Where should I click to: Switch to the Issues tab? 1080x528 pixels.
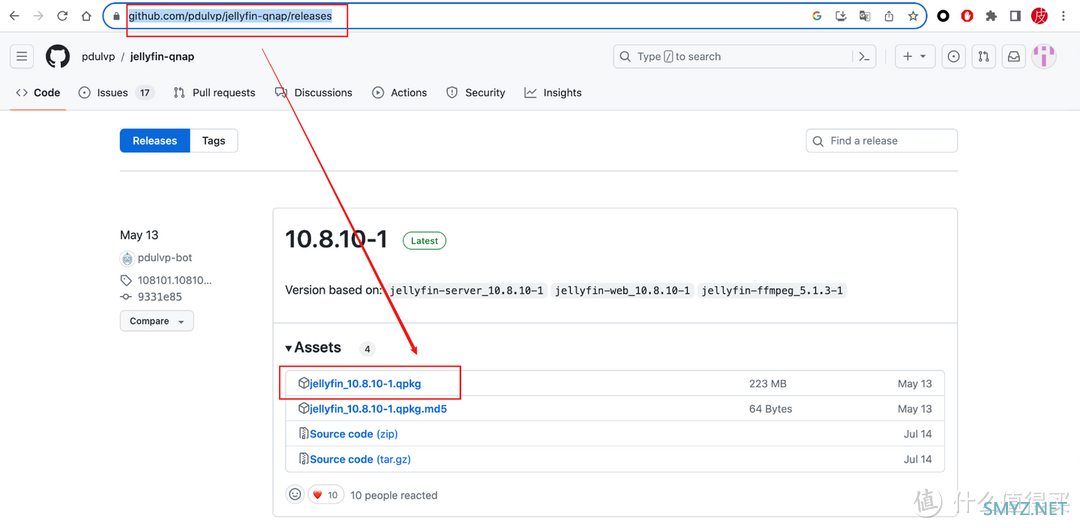click(116, 92)
